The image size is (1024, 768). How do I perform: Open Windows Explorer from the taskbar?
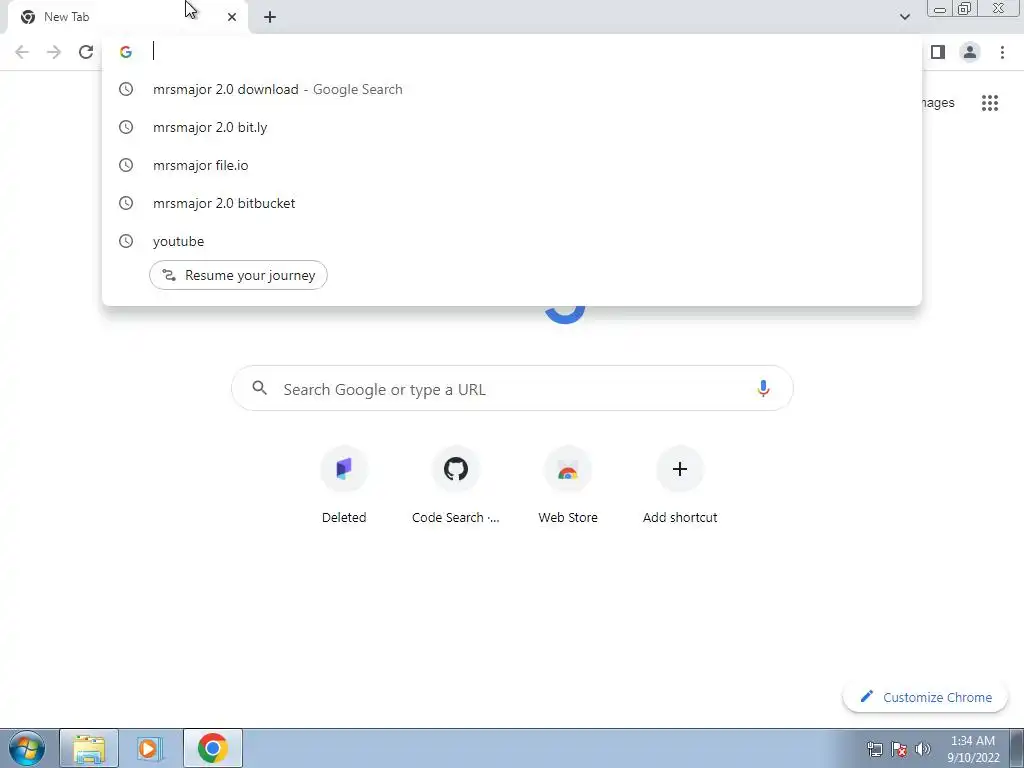click(89, 748)
